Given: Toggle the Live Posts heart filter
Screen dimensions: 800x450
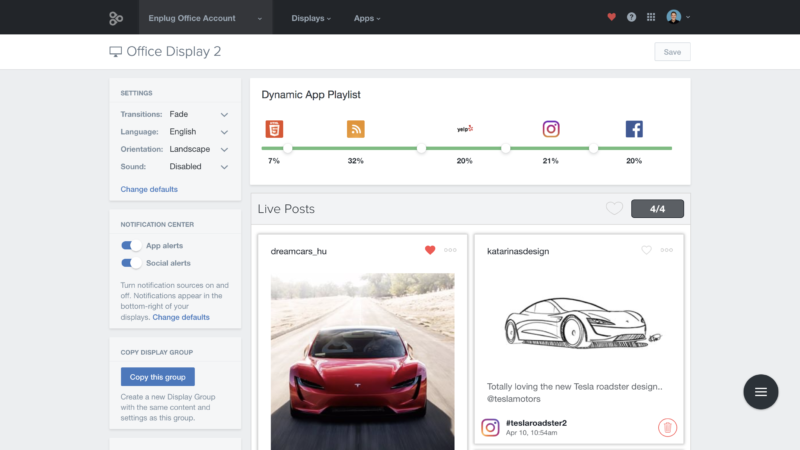Looking at the screenshot, I should tap(614, 208).
